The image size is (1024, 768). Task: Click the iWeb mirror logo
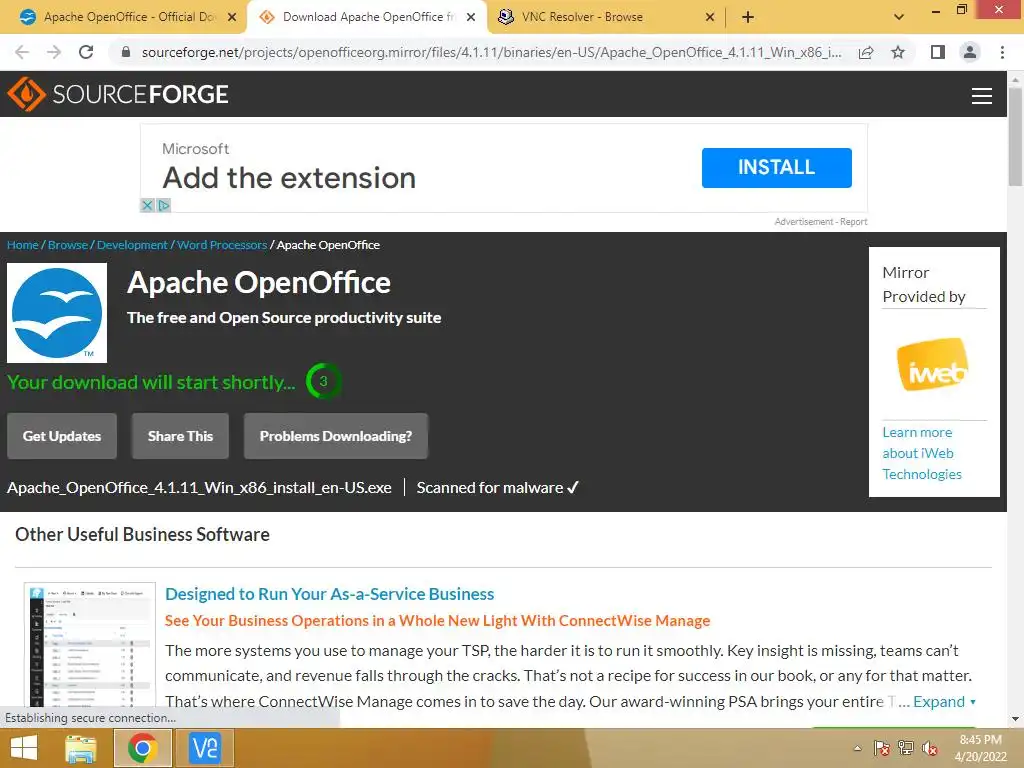[x=933, y=364]
